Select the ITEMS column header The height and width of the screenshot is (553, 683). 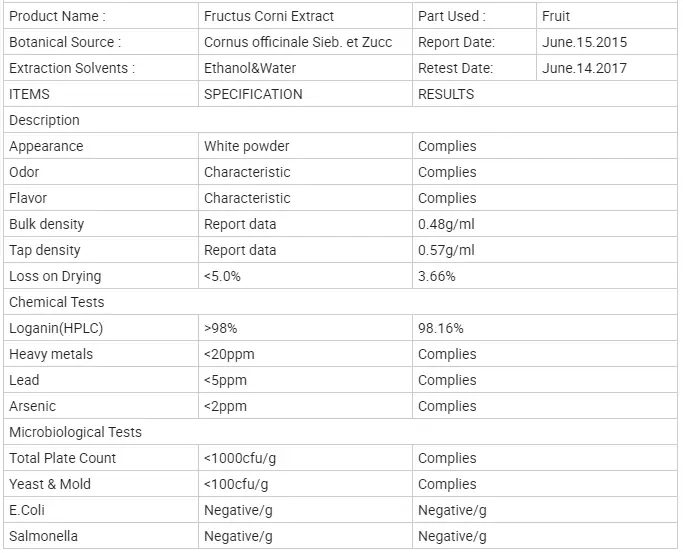(x=29, y=94)
